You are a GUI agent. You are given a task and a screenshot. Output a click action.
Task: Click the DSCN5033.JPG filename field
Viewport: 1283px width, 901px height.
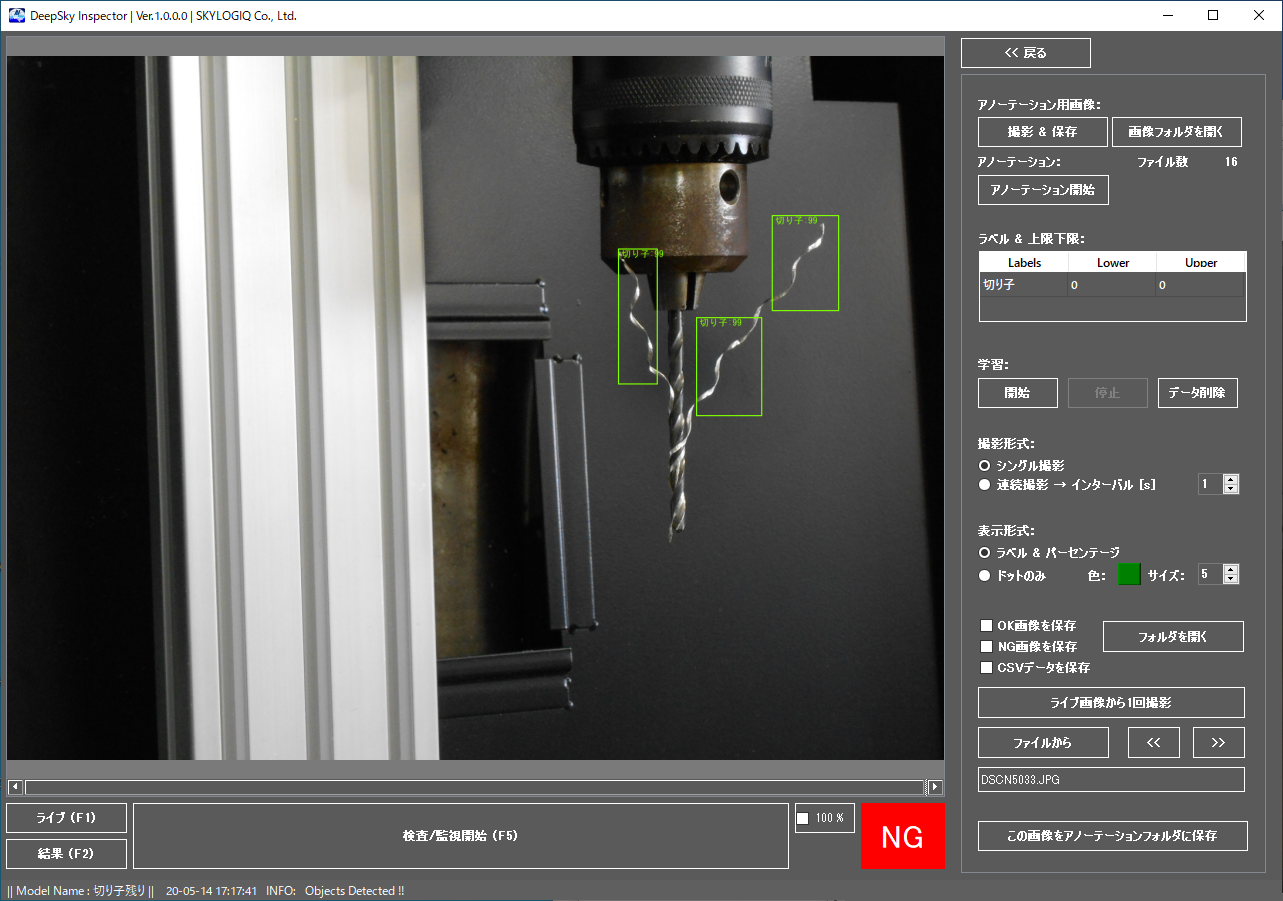click(1111, 780)
